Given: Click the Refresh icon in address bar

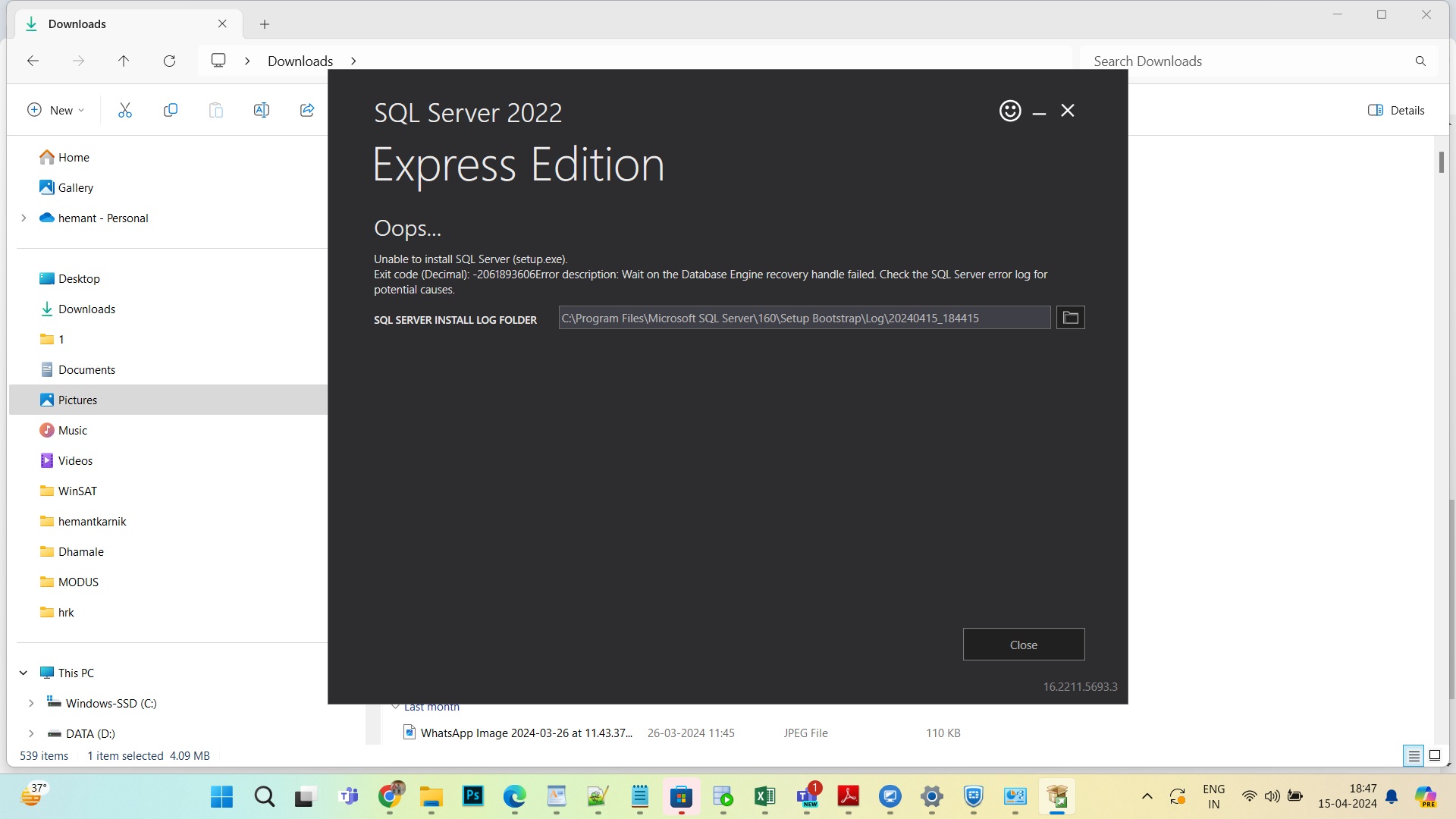Looking at the screenshot, I should click(170, 61).
